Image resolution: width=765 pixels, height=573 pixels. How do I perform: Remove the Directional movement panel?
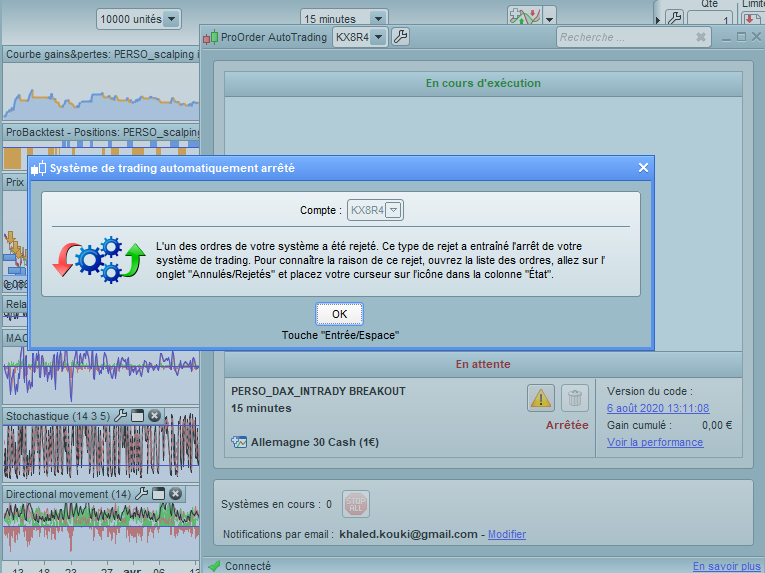pos(176,494)
